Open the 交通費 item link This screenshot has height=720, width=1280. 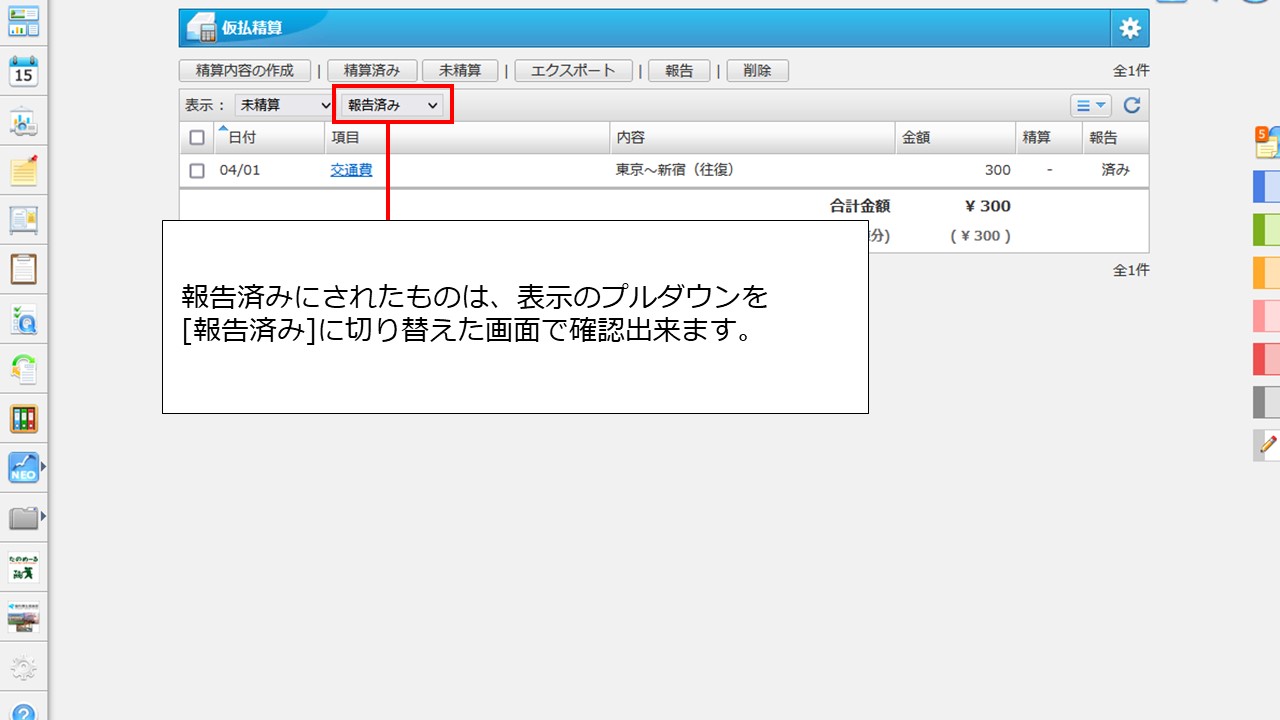[x=351, y=170]
